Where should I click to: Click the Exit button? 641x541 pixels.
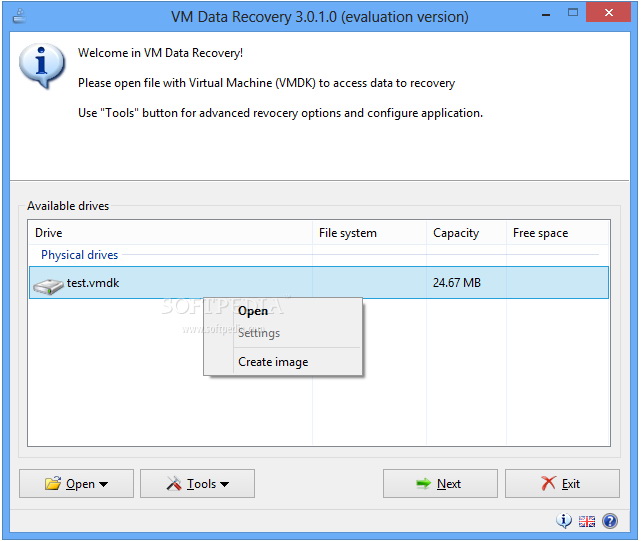coord(562,483)
